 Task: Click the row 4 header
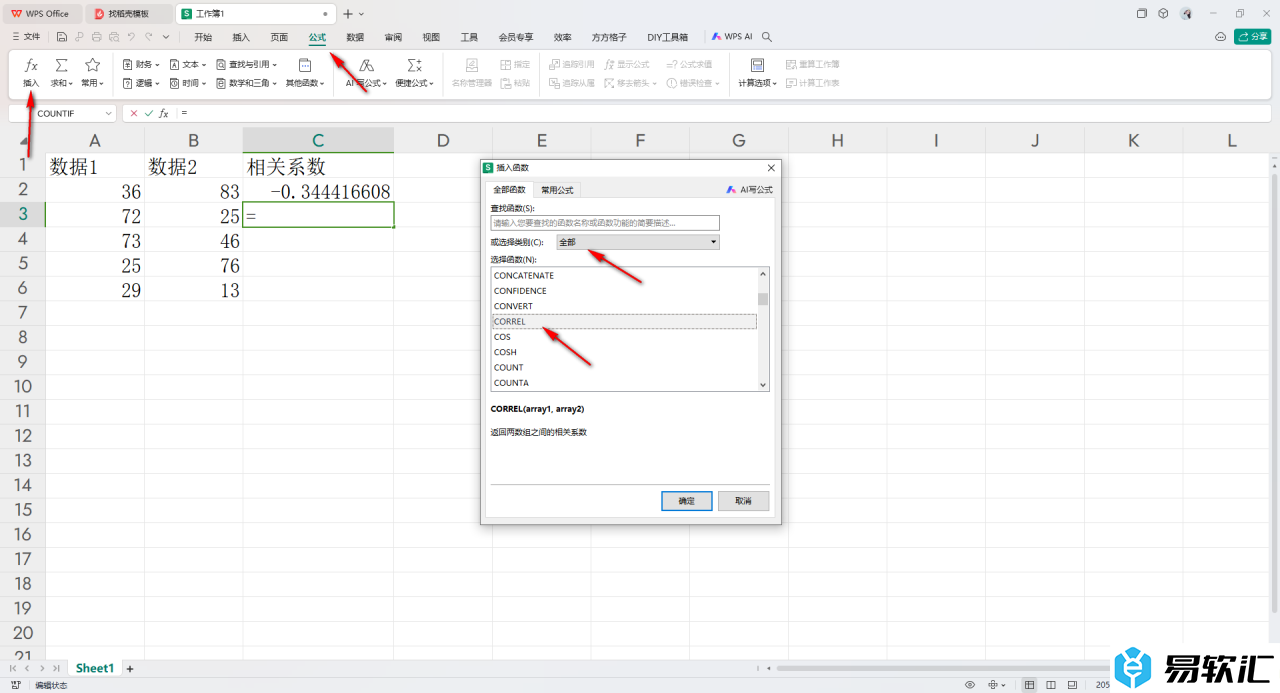(x=22, y=239)
